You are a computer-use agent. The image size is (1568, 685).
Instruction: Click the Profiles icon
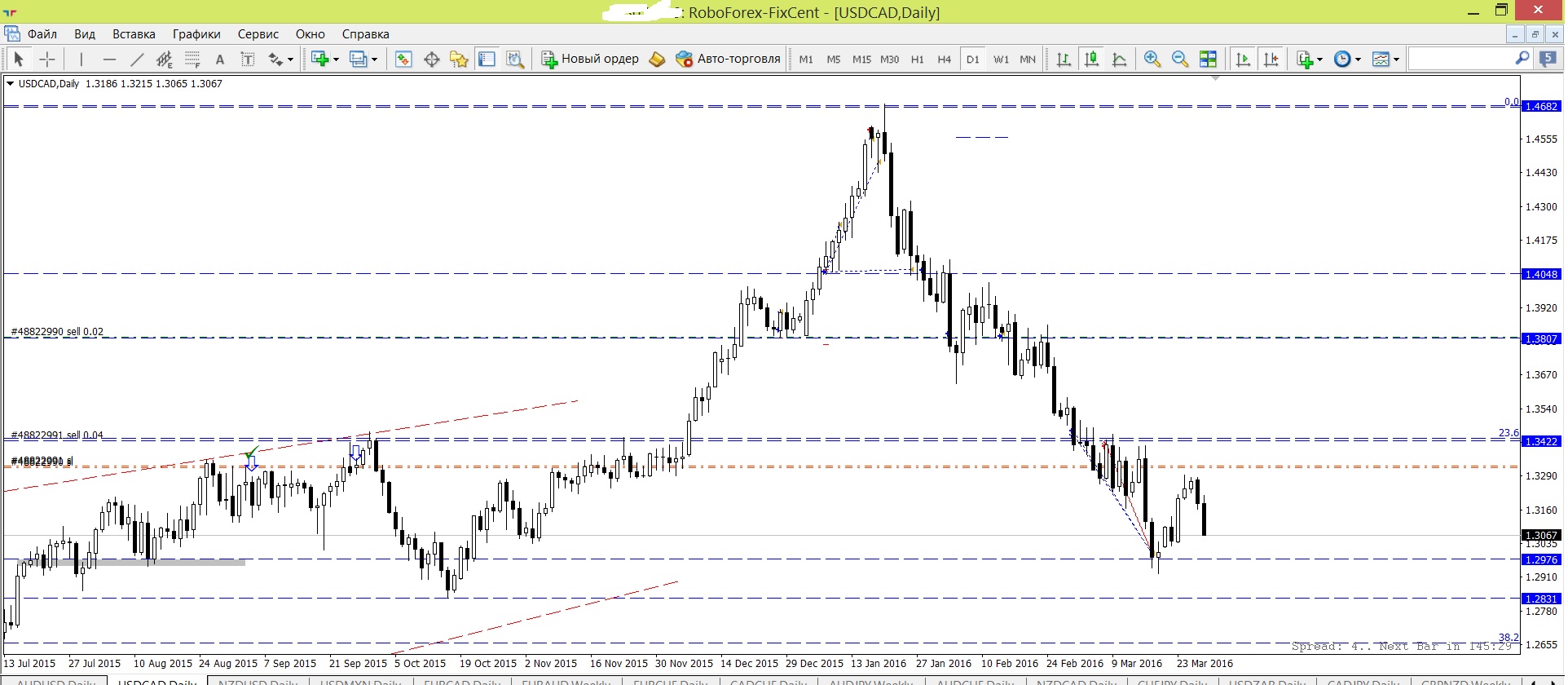[358, 59]
